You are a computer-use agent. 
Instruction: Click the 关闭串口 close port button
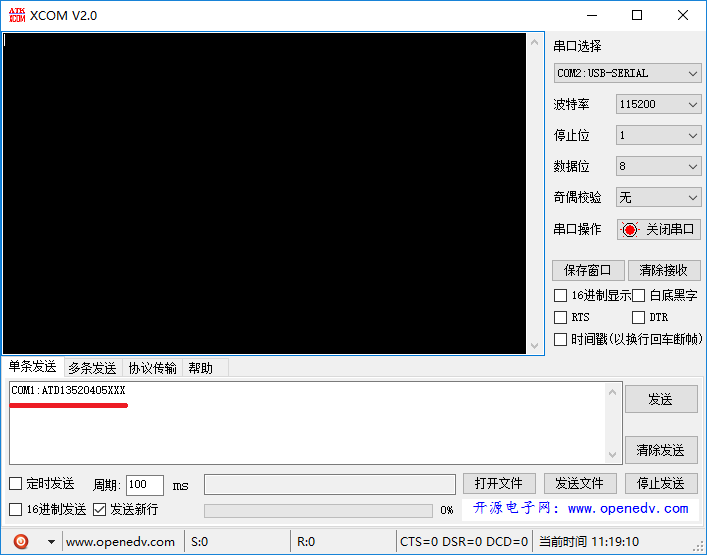click(659, 230)
